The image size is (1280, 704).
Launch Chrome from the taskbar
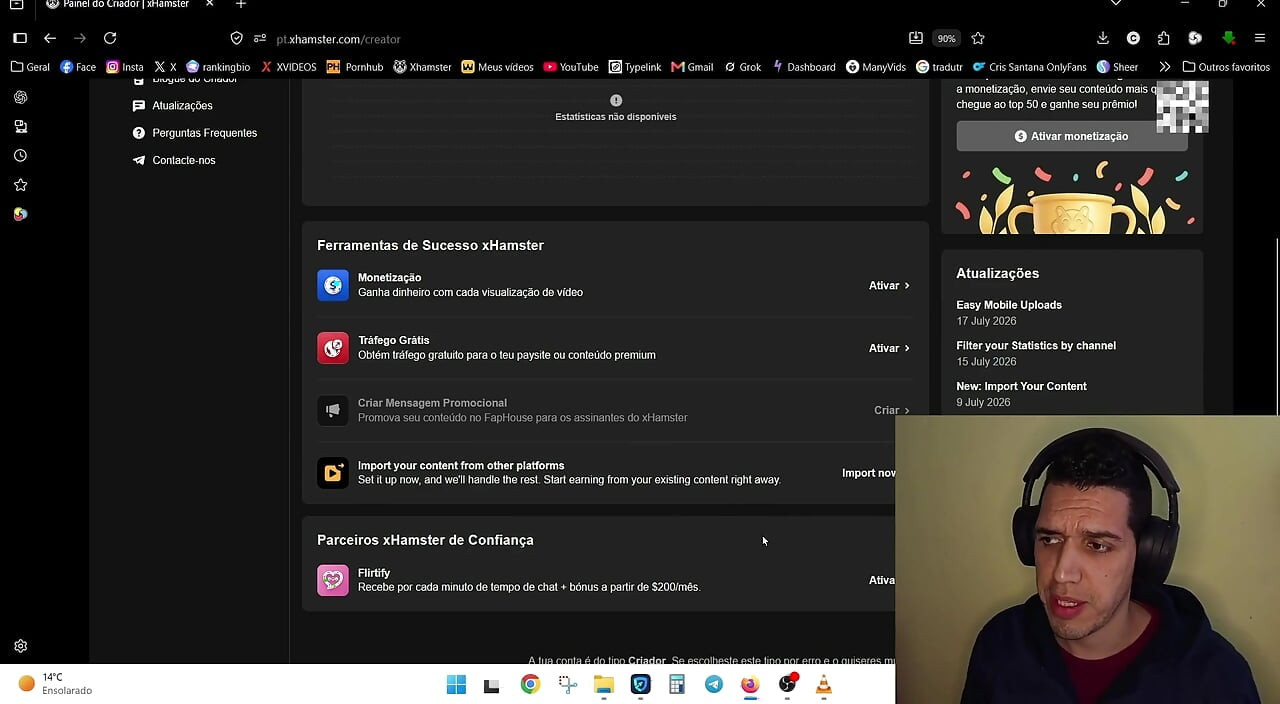click(530, 684)
